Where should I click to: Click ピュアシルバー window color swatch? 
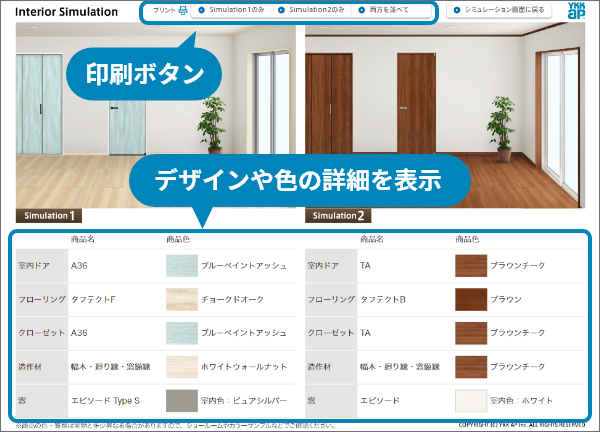(x=182, y=401)
